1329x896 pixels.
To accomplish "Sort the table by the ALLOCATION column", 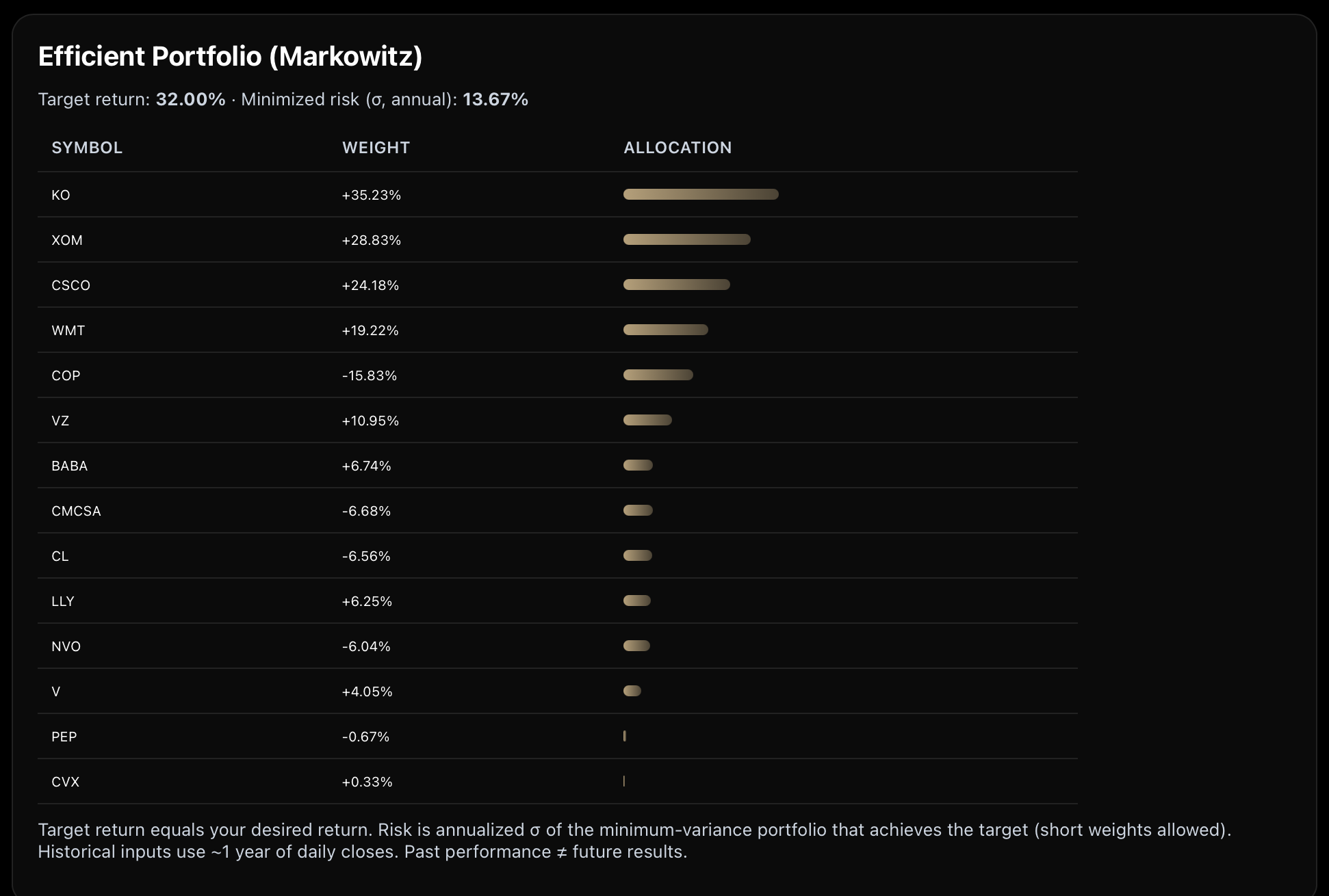I will pos(678,147).
